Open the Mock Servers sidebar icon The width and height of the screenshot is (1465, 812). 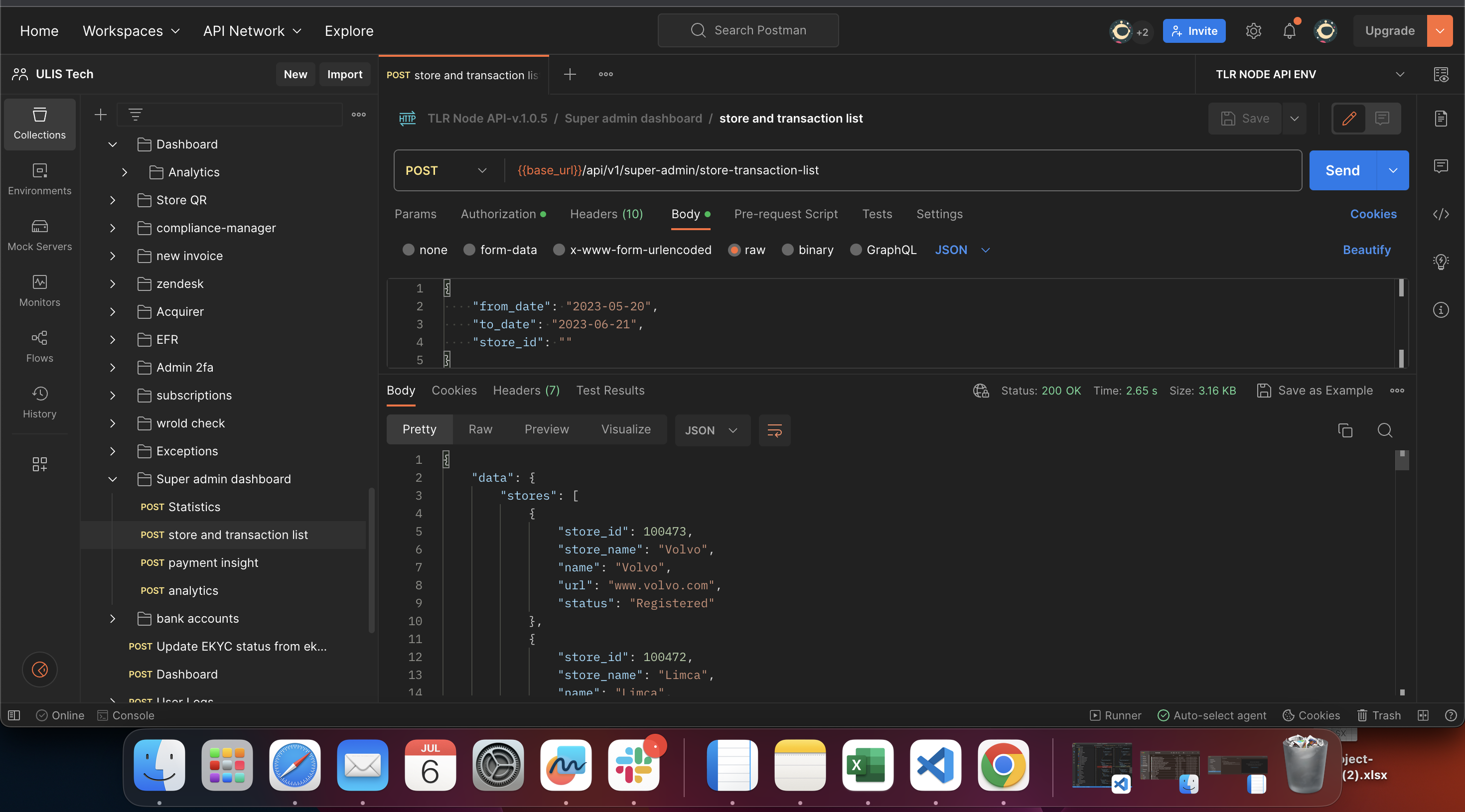tap(39, 234)
